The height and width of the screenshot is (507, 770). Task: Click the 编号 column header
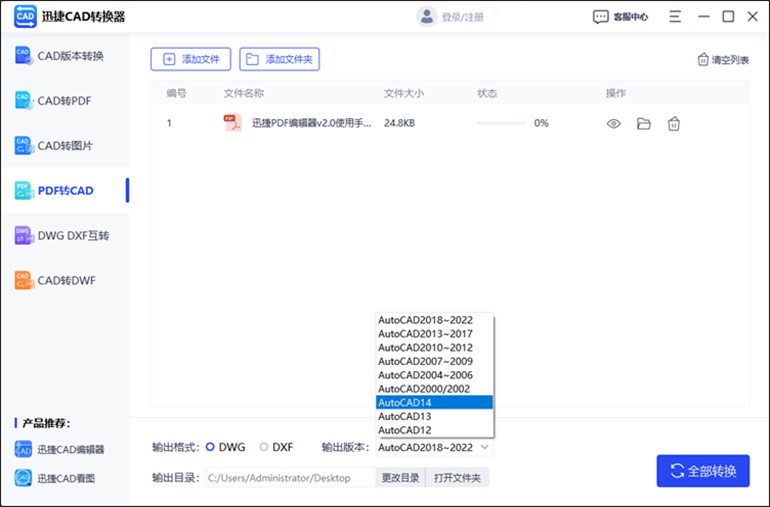pyautogui.click(x=176, y=93)
